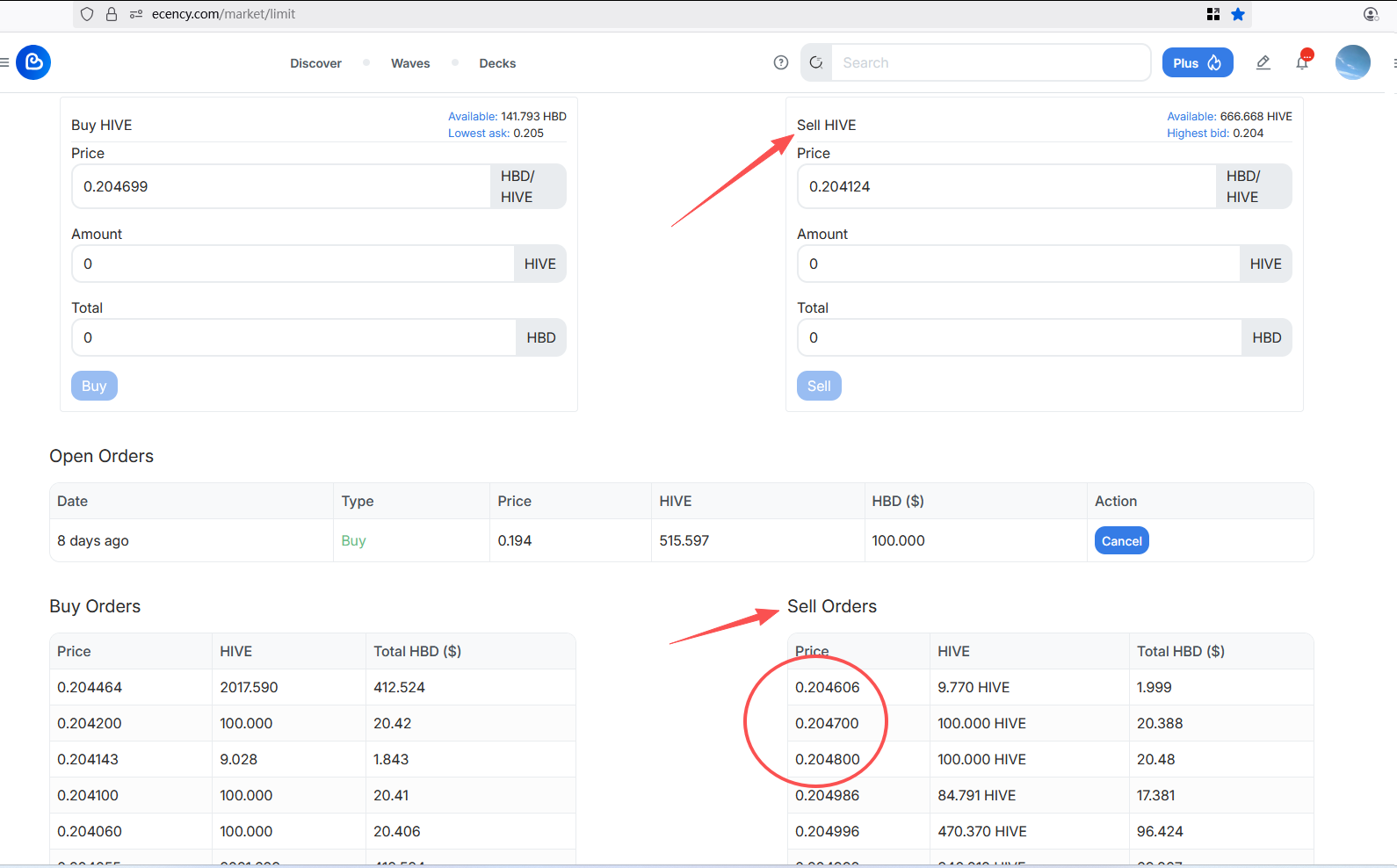Click Available 666.668 HIVE link
The height and width of the screenshot is (868, 1397).
[x=1229, y=116]
